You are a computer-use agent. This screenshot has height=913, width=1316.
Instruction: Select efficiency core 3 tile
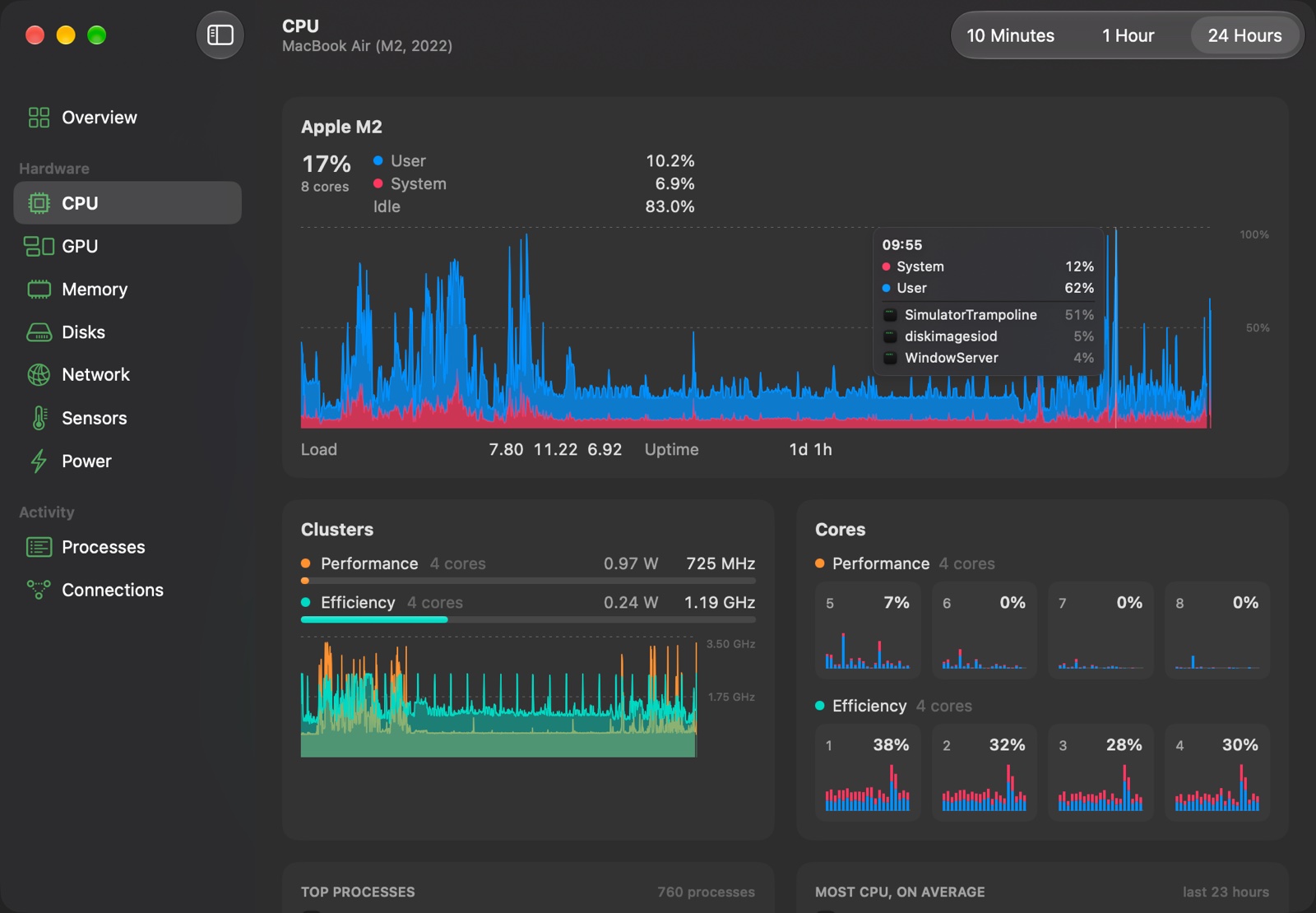[x=1101, y=772]
